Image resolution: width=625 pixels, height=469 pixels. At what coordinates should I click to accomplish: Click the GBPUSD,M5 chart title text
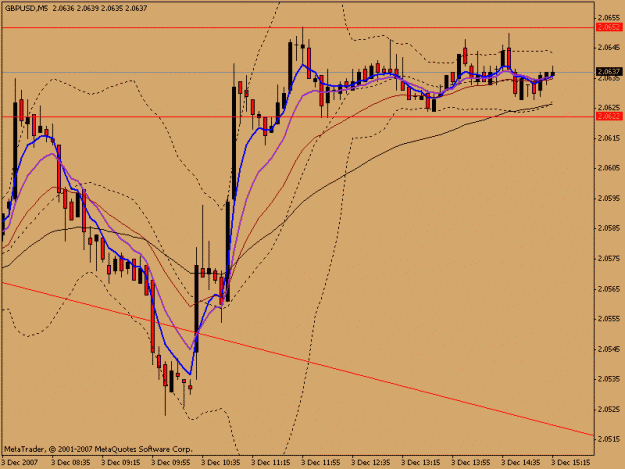tap(26, 8)
